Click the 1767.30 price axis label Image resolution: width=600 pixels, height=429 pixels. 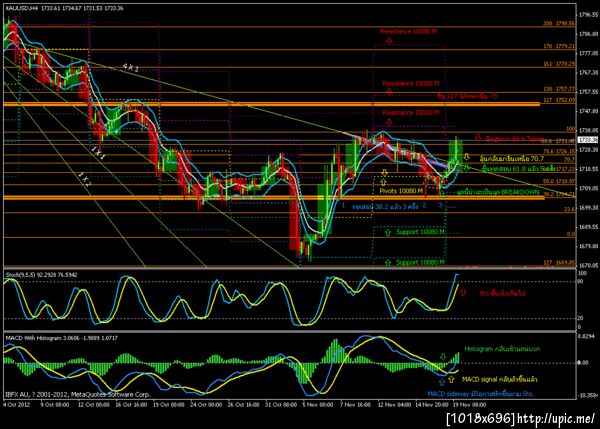pos(589,72)
